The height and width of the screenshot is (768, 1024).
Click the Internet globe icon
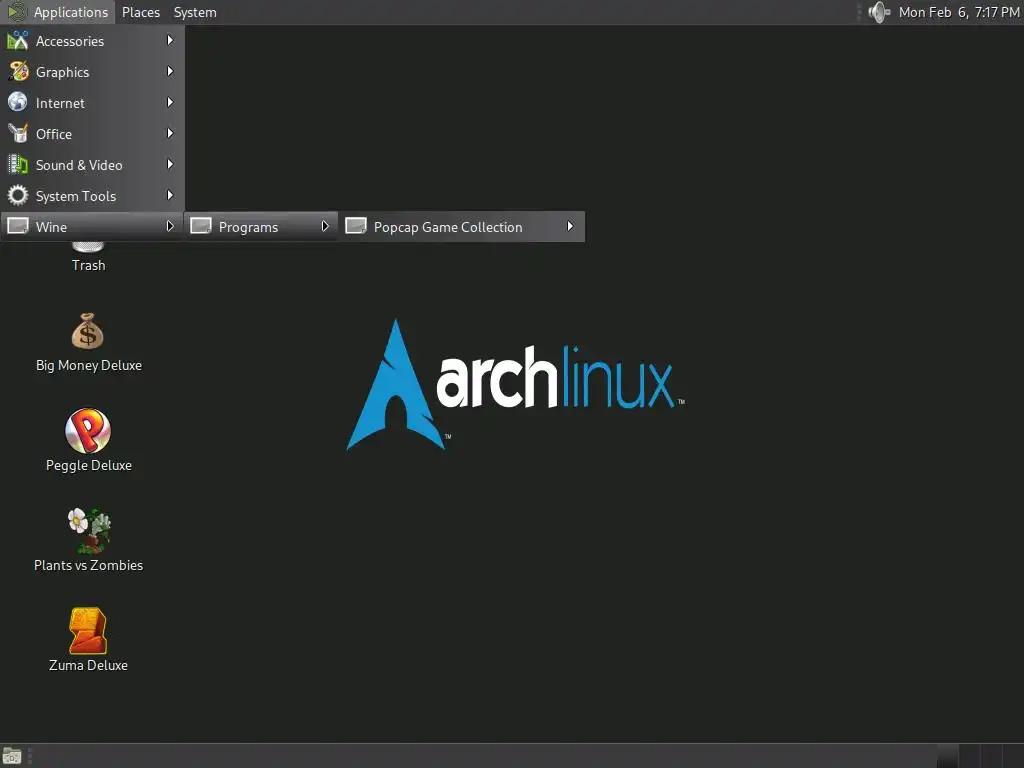click(18, 103)
